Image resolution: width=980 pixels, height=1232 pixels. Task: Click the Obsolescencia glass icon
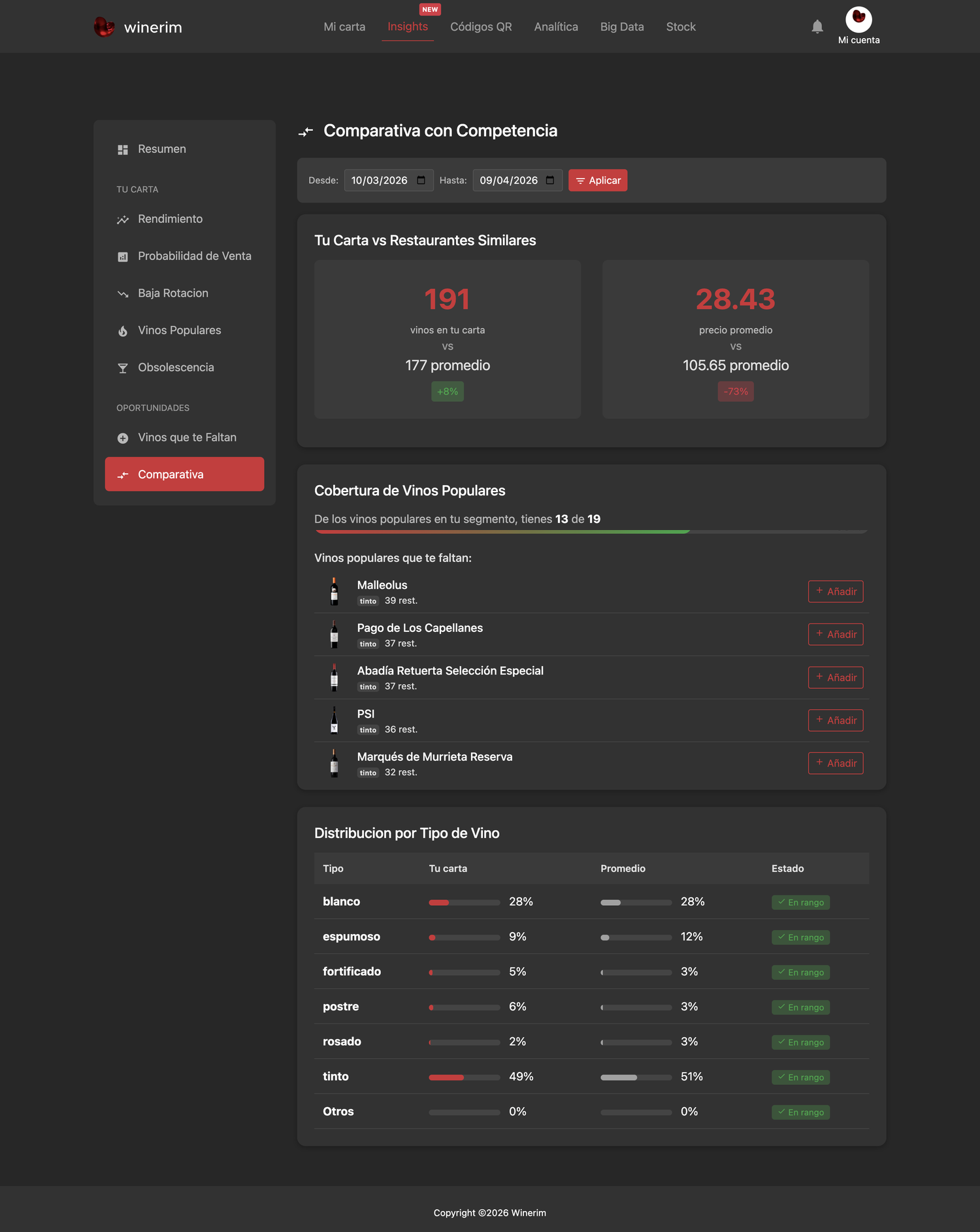[123, 369]
